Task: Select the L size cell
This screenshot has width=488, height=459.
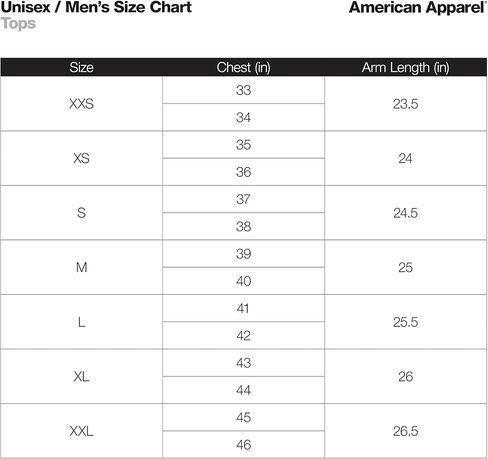Action: [x=81, y=322]
